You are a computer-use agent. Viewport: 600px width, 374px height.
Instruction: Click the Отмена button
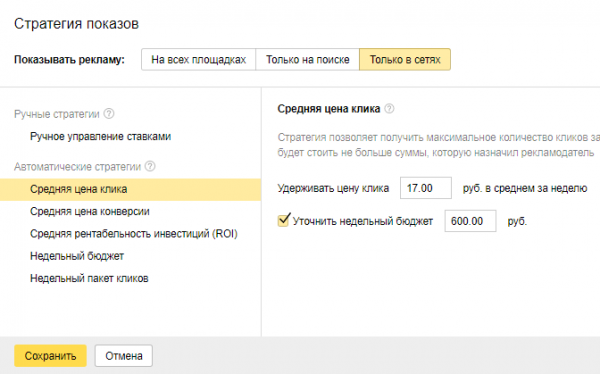(x=124, y=356)
